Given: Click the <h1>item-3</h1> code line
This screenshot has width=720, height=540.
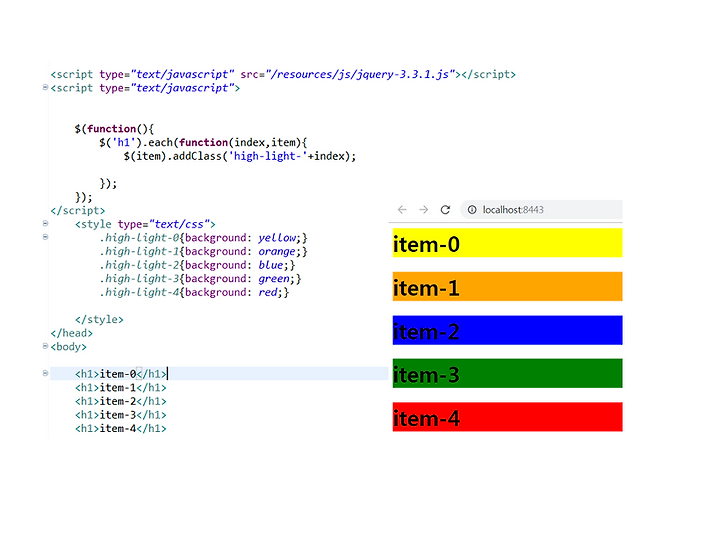Looking at the screenshot, I should pos(121,415).
